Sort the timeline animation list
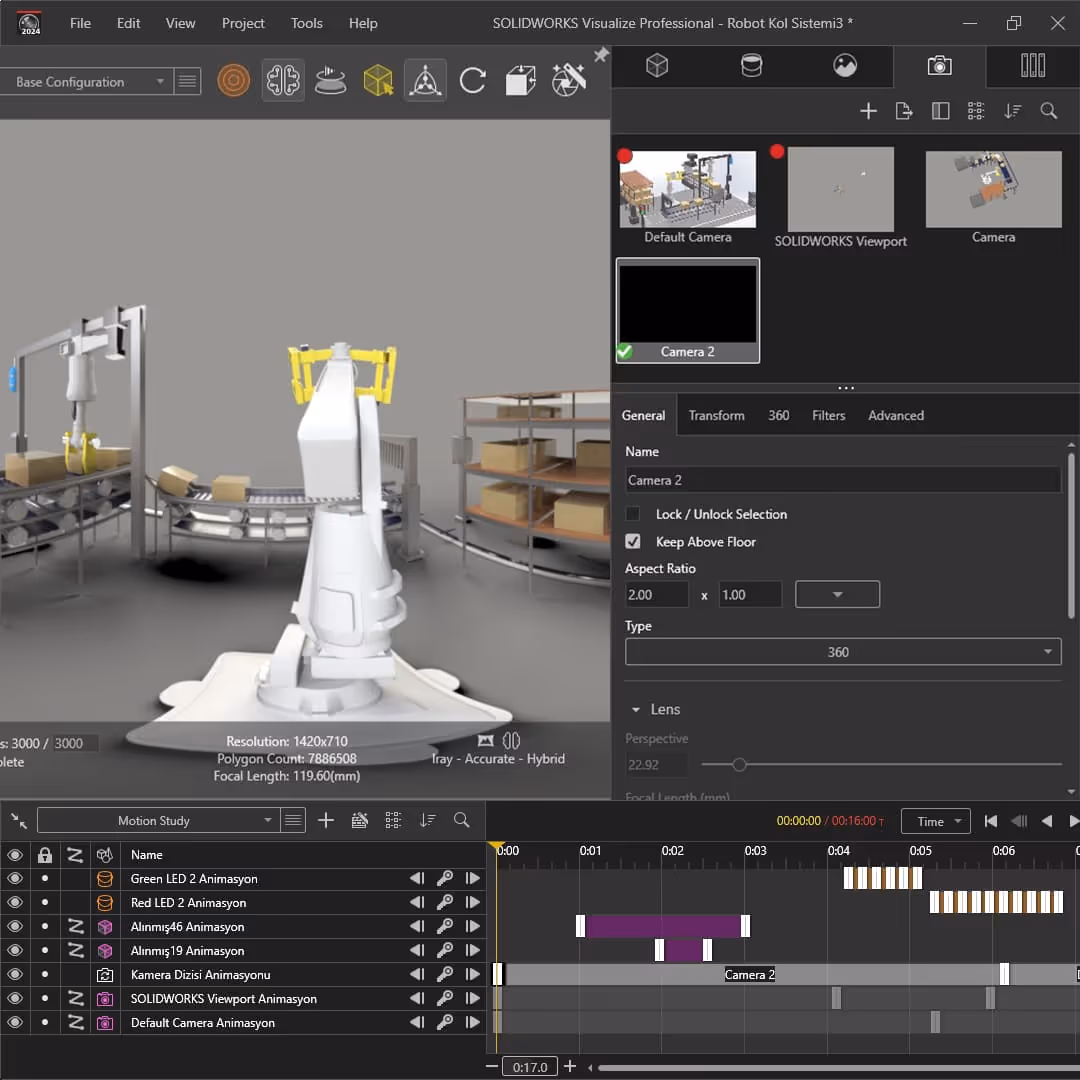Image resolution: width=1080 pixels, height=1080 pixels. click(x=428, y=820)
